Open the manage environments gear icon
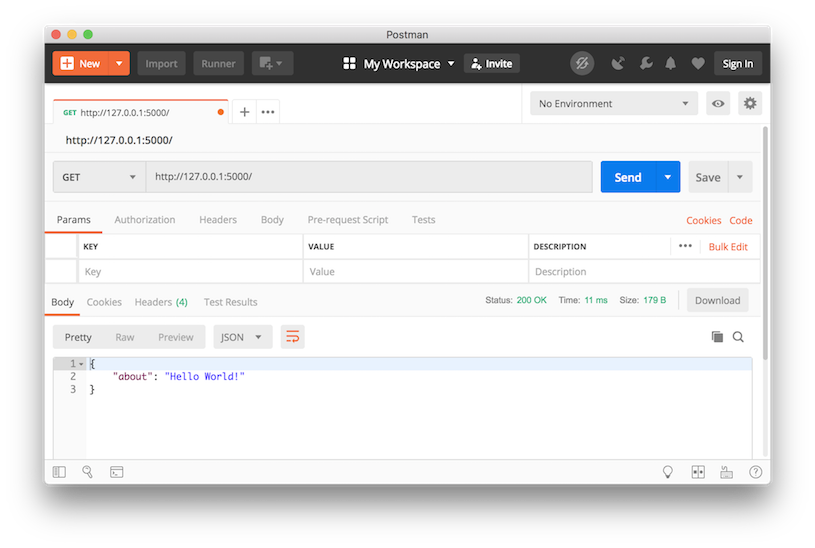815x548 pixels. click(x=750, y=103)
